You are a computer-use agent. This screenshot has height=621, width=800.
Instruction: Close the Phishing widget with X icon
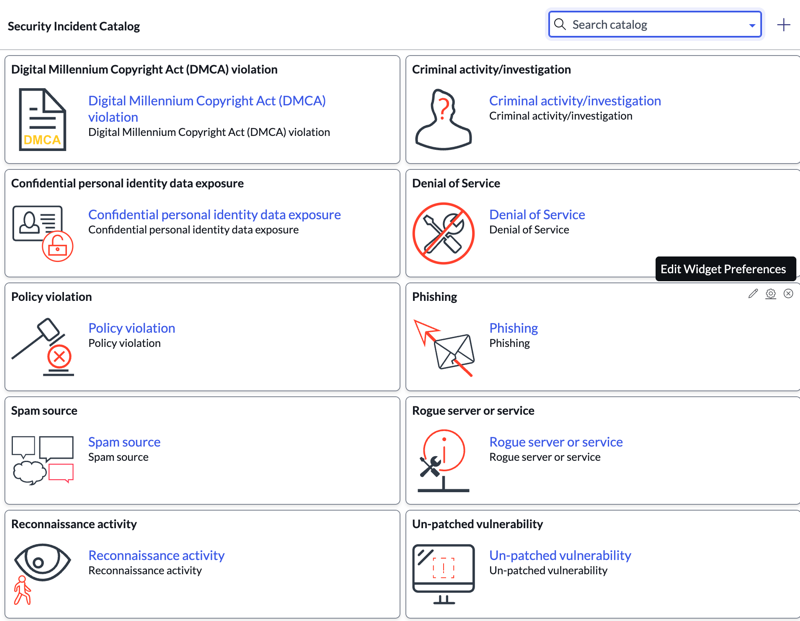pos(788,293)
